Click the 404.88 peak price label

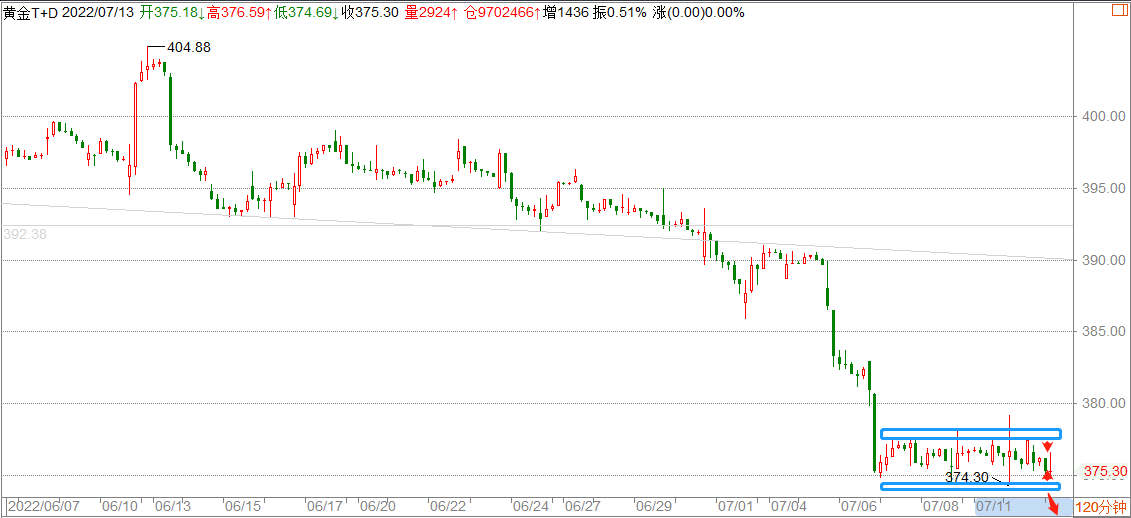189,48
